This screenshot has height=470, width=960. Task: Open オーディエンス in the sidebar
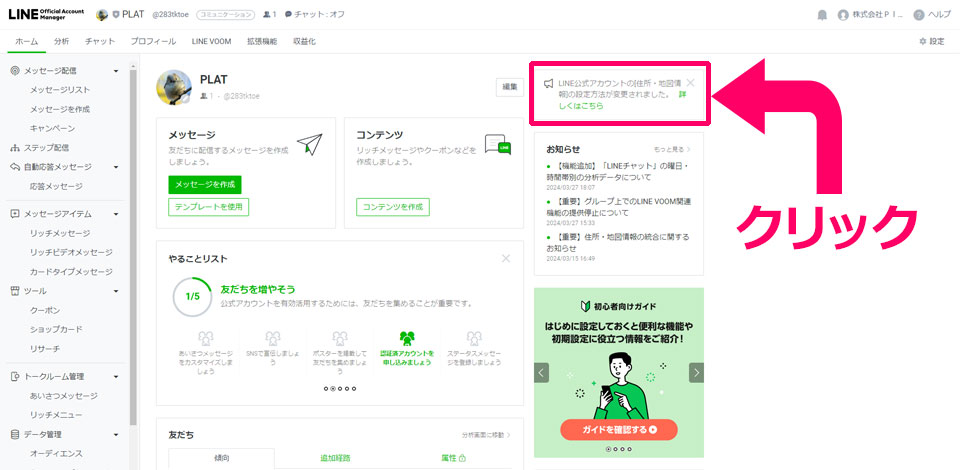56,453
